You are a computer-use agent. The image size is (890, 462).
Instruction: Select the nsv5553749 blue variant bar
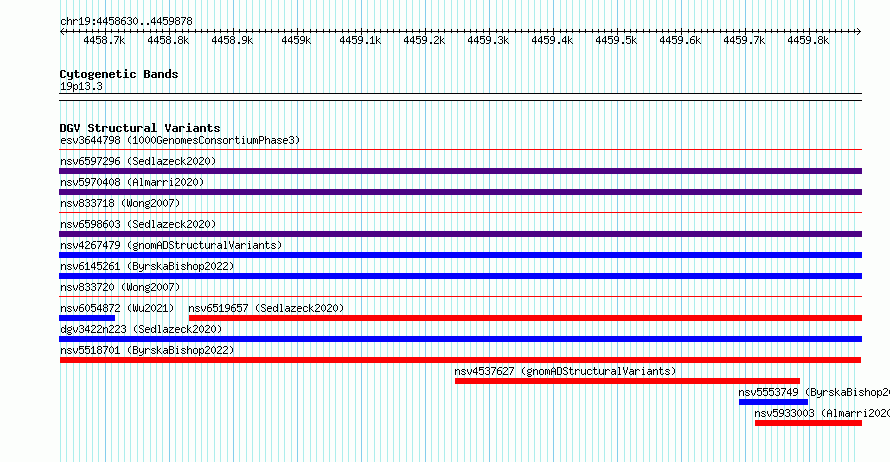(773, 402)
